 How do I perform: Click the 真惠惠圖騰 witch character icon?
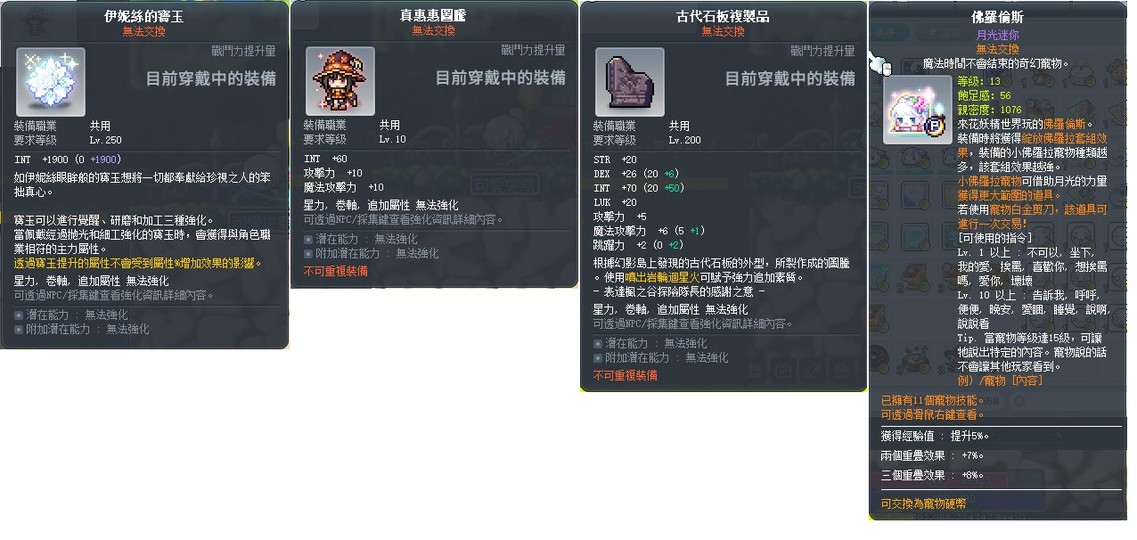[x=340, y=81]
